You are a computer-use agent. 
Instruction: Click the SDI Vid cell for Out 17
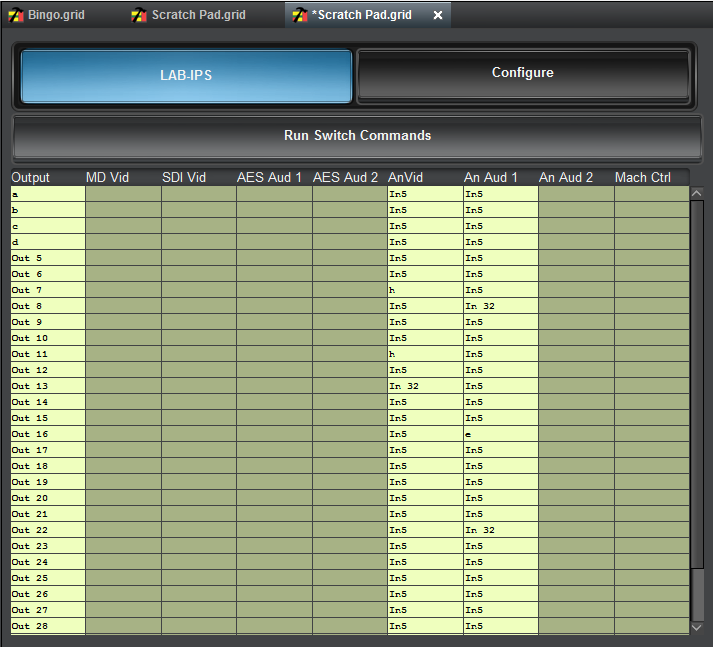[199, 450]
